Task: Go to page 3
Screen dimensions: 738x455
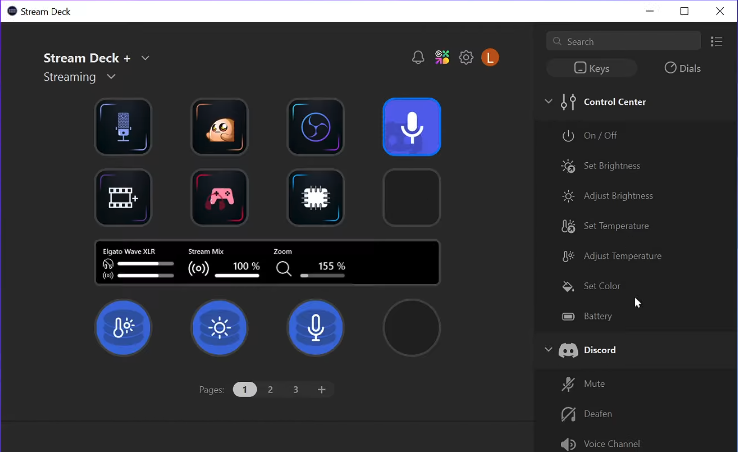Action: (x=295, y=390)
